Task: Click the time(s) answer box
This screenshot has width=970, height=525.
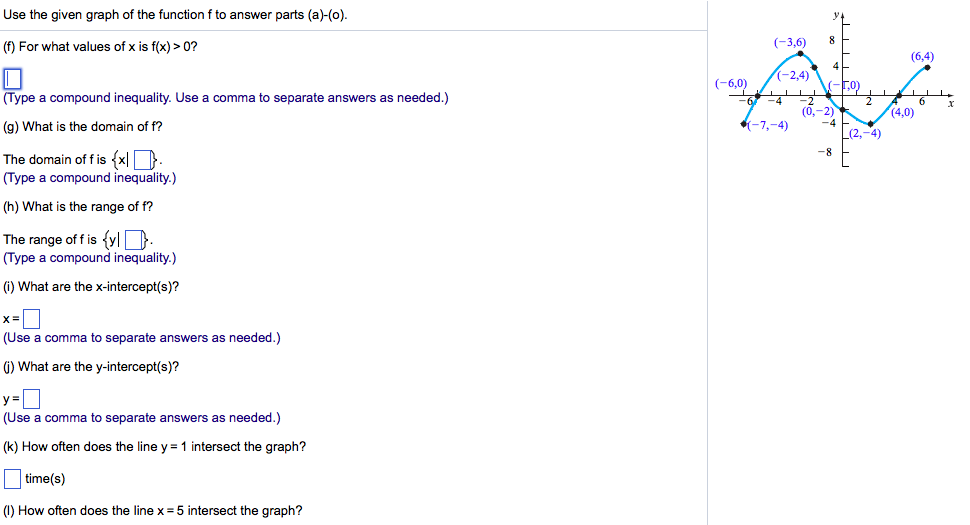Action: [13, 479]
